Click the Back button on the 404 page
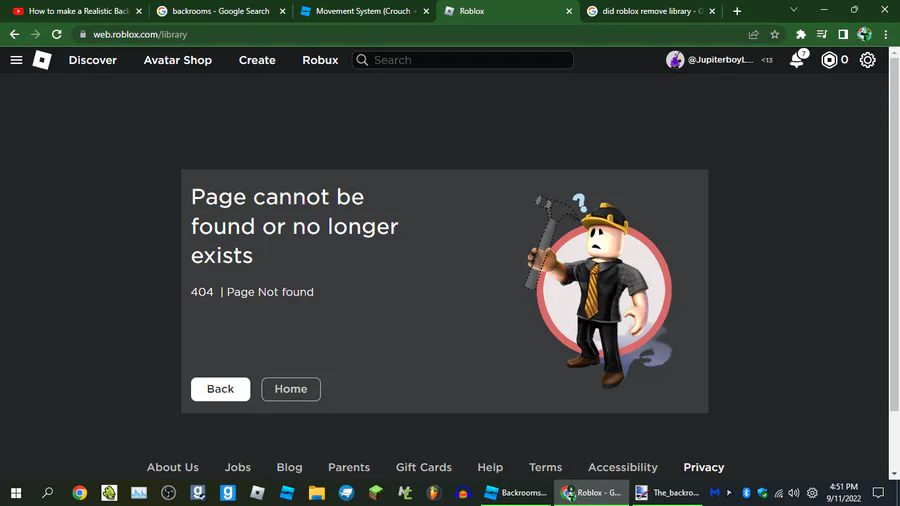 pos(220,389)
